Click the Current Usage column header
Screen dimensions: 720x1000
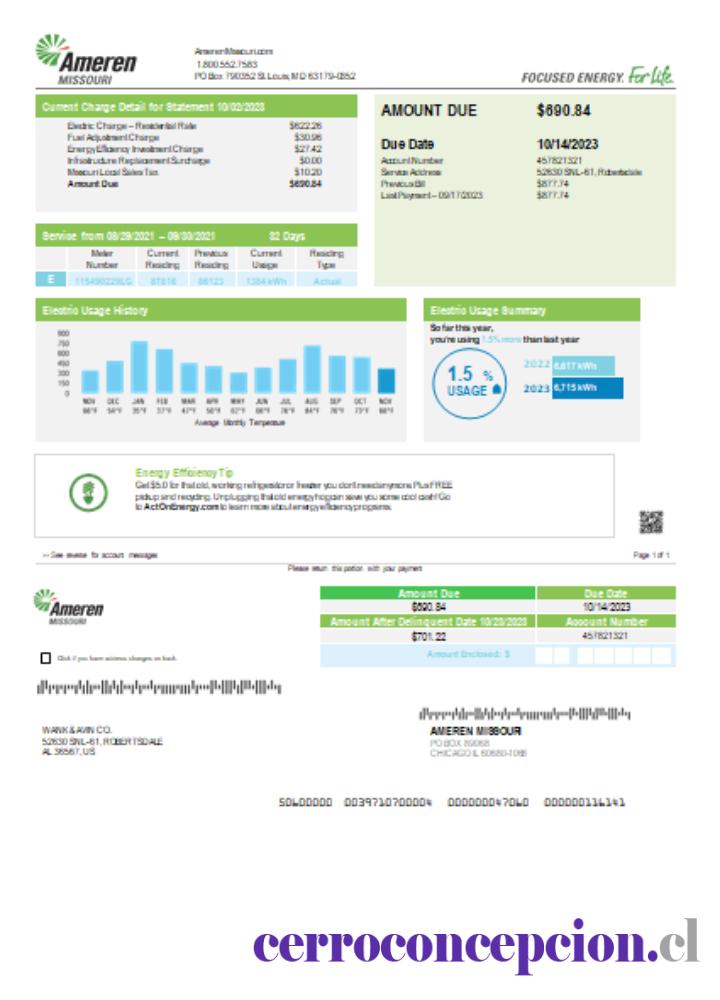[x=265, y=259]
